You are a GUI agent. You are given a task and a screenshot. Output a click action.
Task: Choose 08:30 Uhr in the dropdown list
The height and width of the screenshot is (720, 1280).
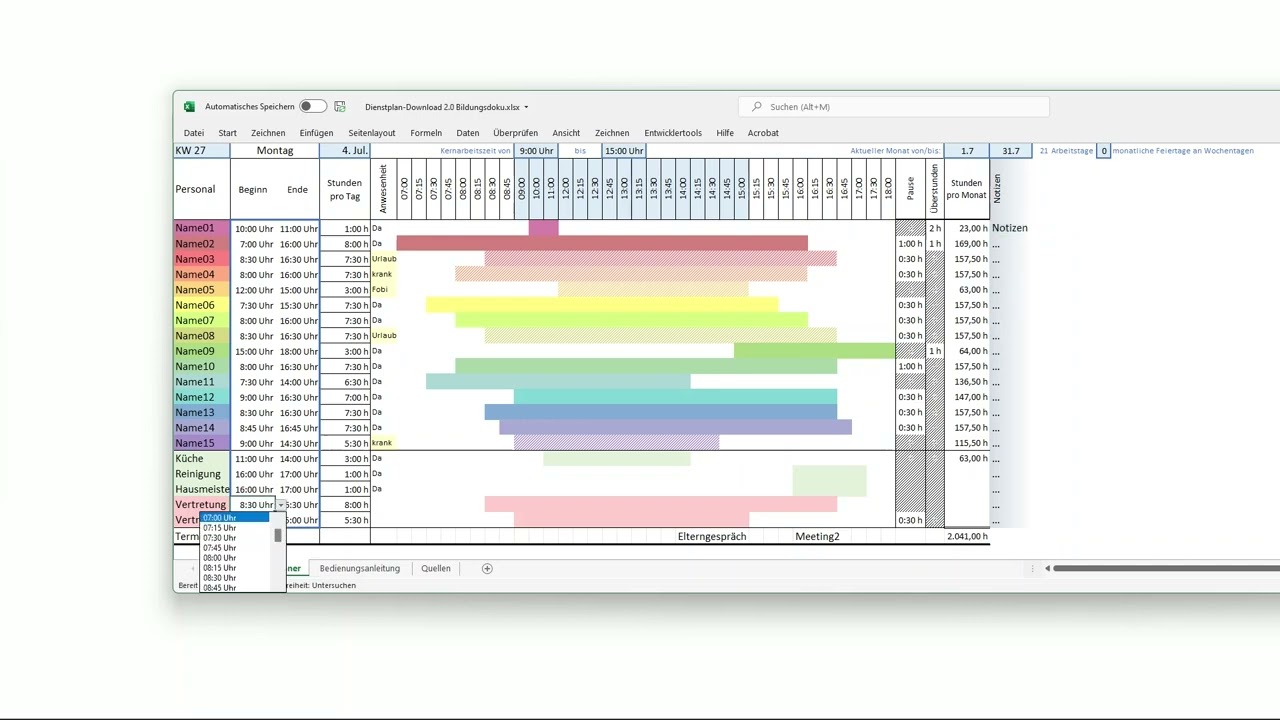point(234,578)
